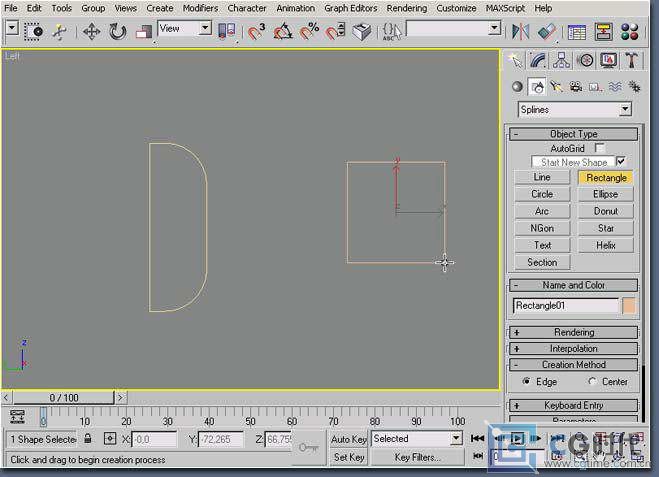Screen dimensions: 659x477
Task: Open the Selected key filter dropdown
Action: (456, 439)
